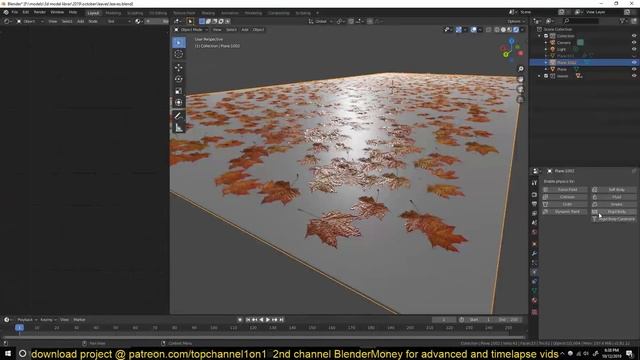Image resolution: width=640 pixels, height=360 pixels.
Task: Toggle X-ray display in viewport header
Action: (x=489, y=29)
